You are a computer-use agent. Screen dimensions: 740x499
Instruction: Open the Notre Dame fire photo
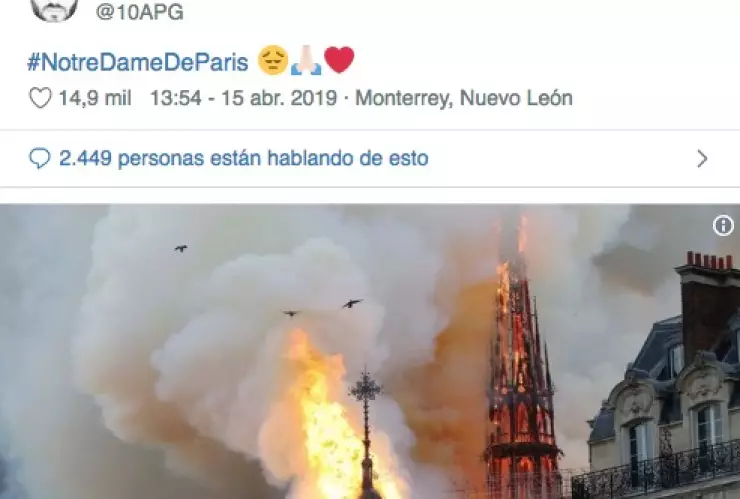[370, 352]
